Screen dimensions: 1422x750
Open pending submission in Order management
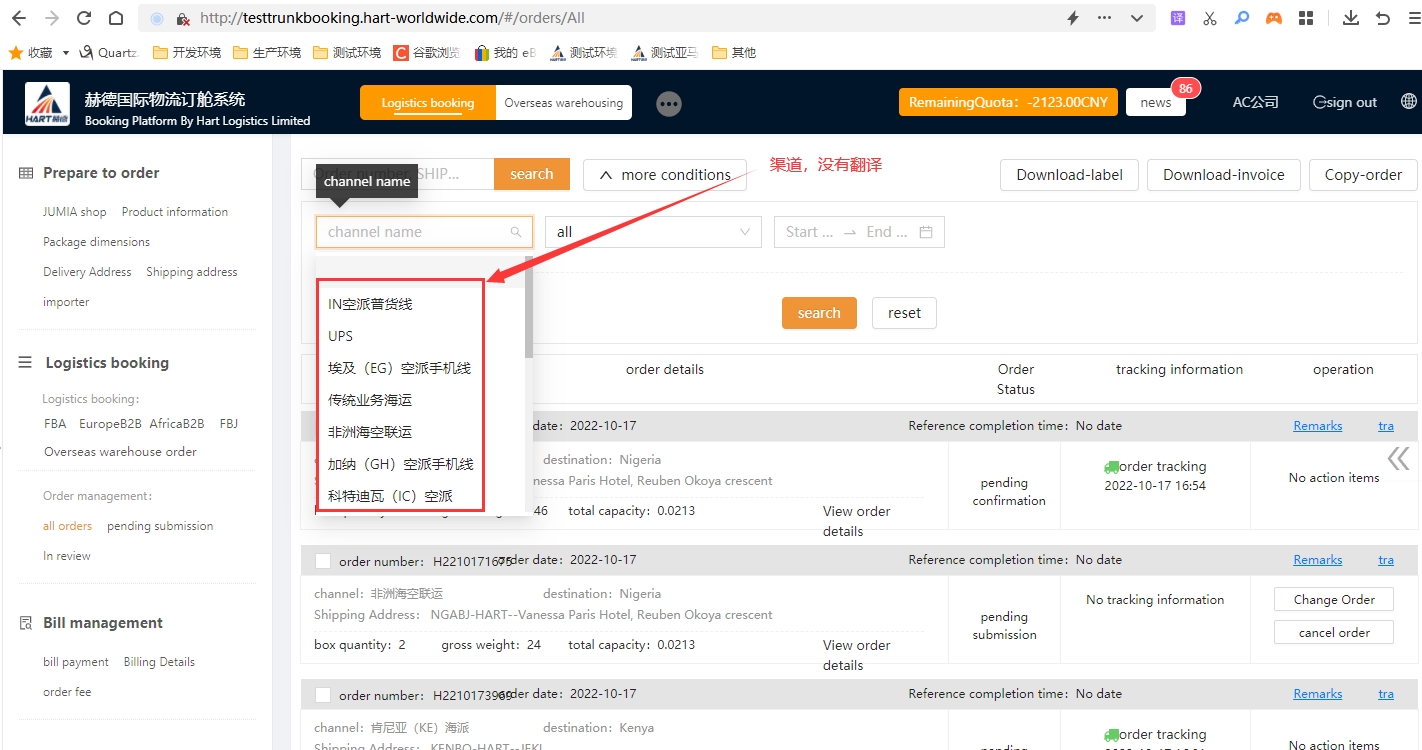pyautogui.click(x=160, y=526)
